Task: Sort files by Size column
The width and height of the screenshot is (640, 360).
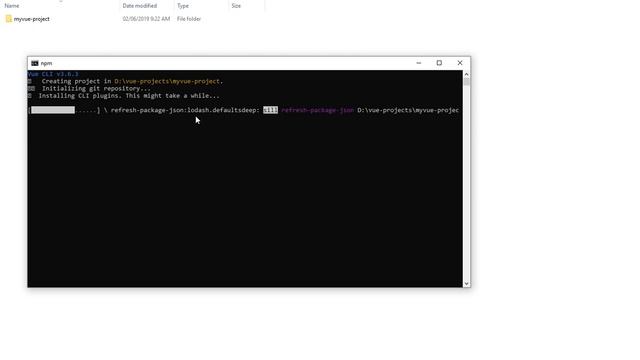Action: [x=236, y=6]
